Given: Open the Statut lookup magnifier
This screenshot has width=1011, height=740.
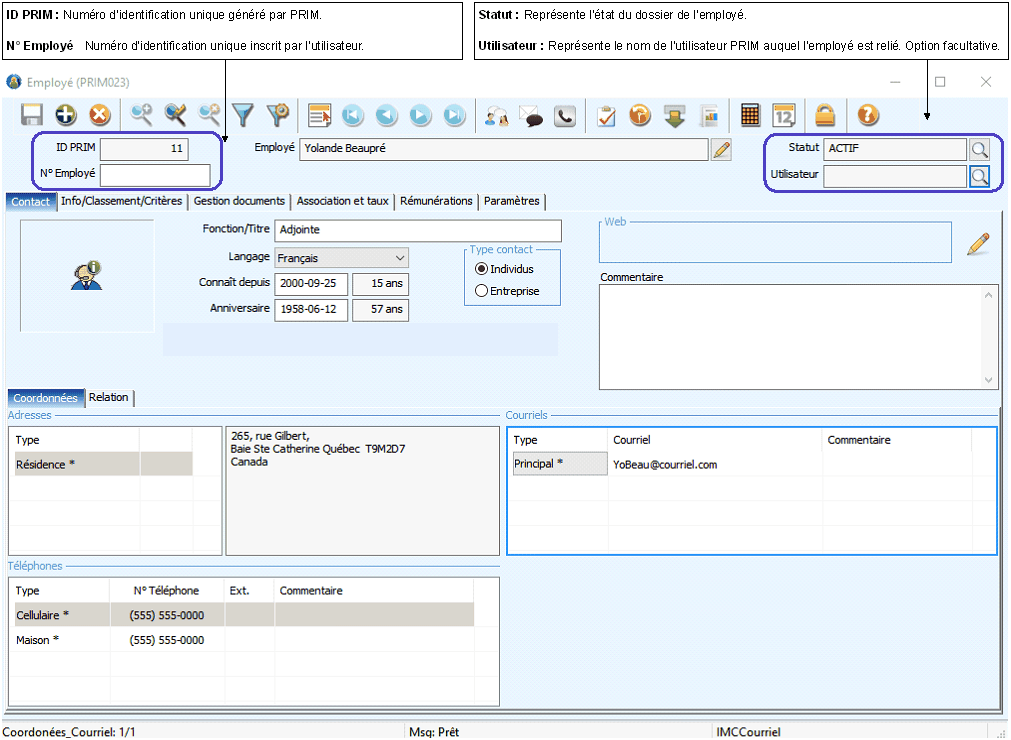Looking at the screenshot, I should [979, 150].
